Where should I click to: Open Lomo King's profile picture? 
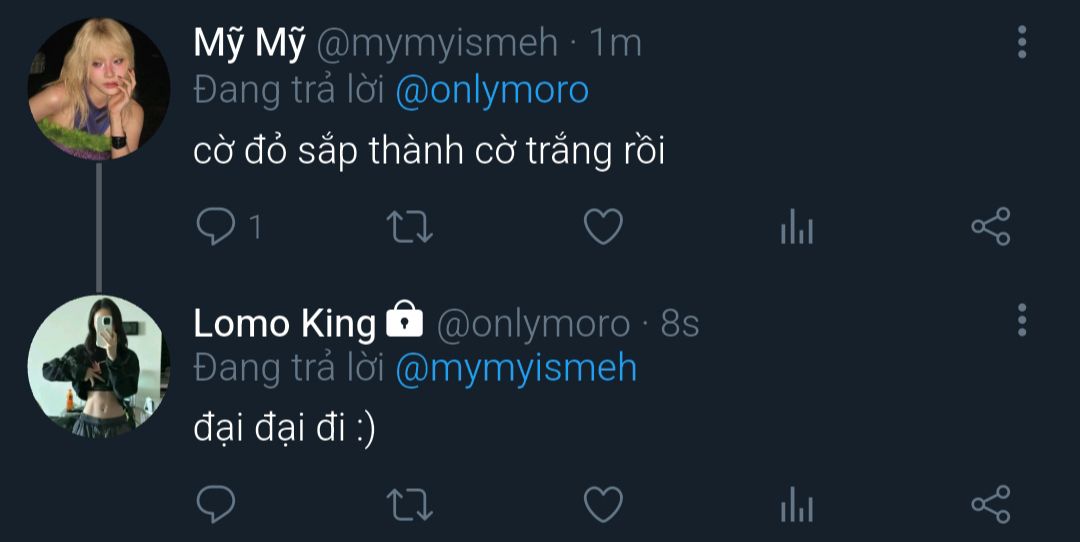coord(98,365)
